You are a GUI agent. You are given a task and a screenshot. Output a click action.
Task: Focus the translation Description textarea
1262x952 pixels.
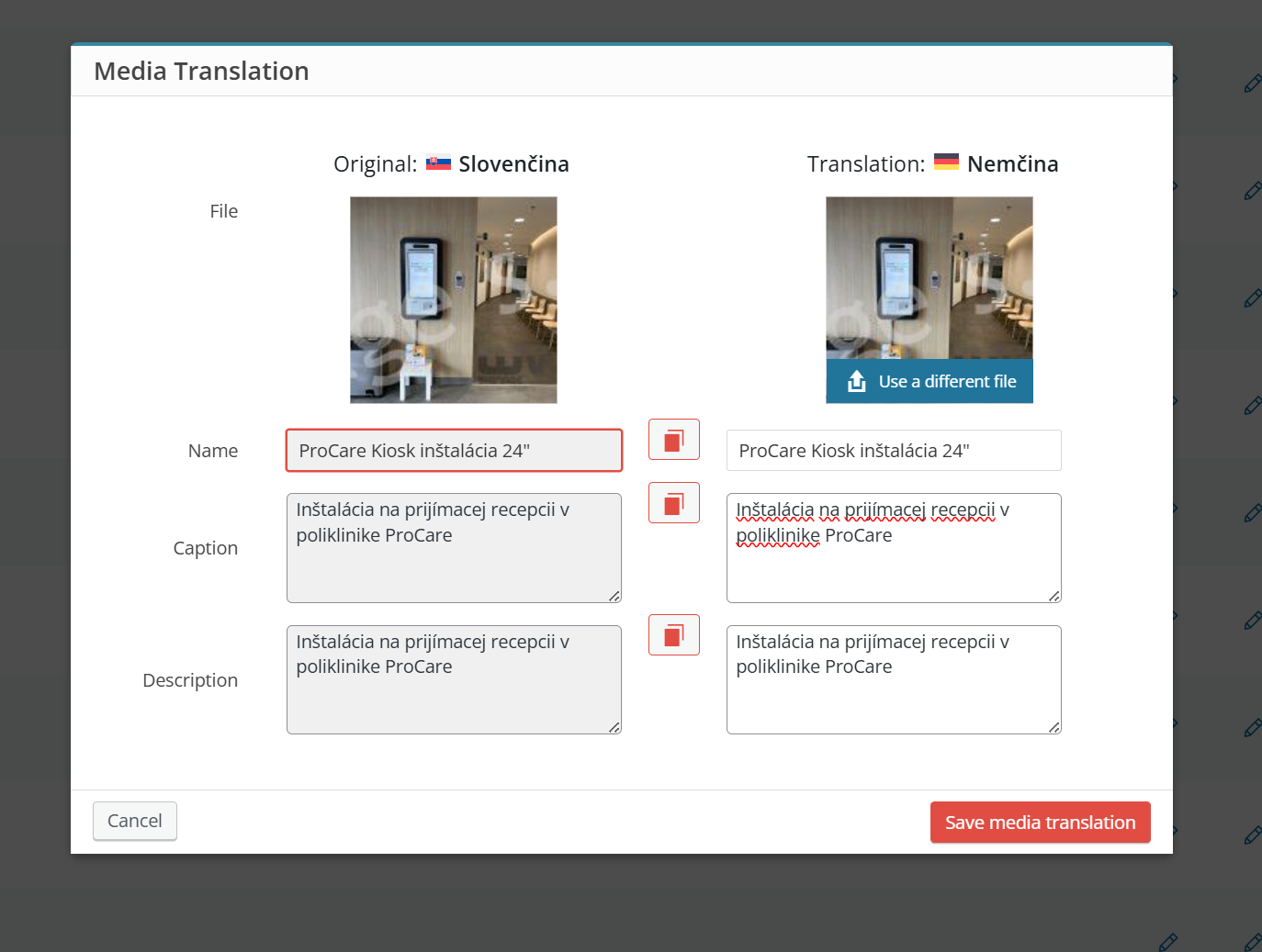[894, 680]
